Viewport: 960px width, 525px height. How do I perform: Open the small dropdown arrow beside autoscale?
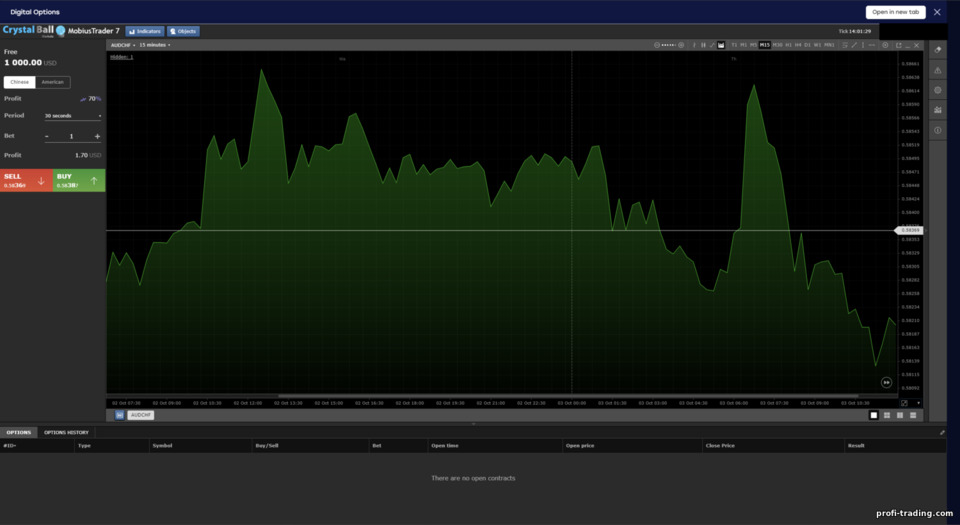(x=918, y=403)
